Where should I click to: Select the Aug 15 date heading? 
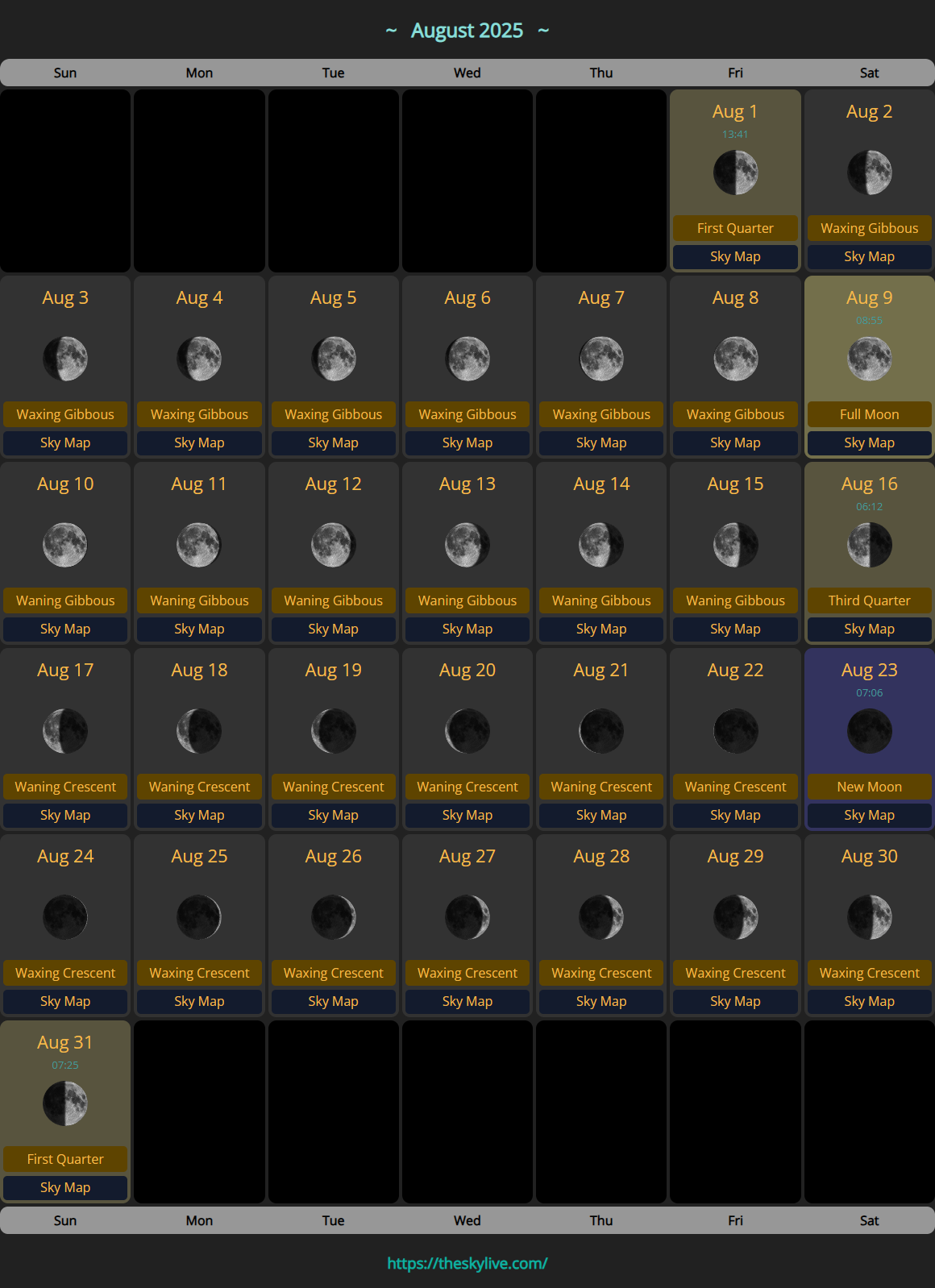pos(735,484)
